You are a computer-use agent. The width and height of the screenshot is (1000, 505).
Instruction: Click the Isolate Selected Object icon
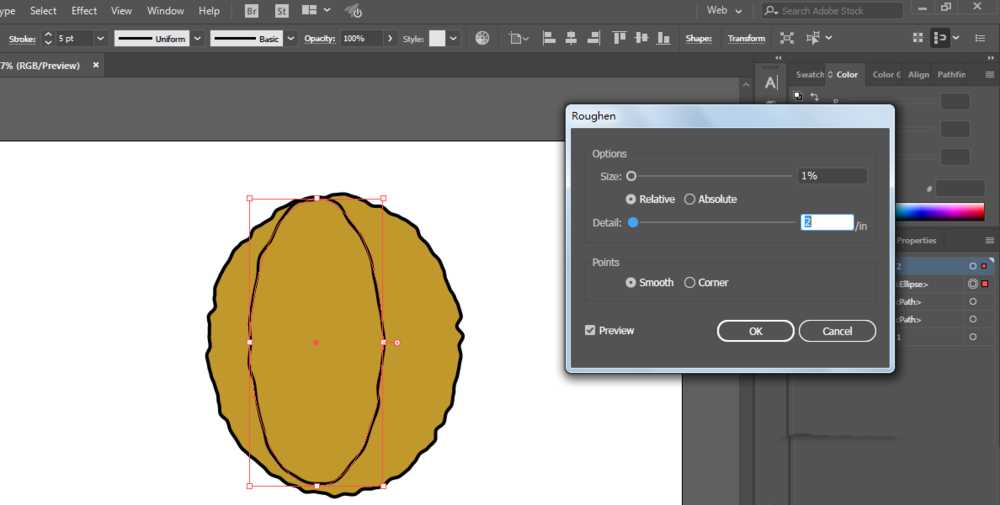tap(787, 38)
